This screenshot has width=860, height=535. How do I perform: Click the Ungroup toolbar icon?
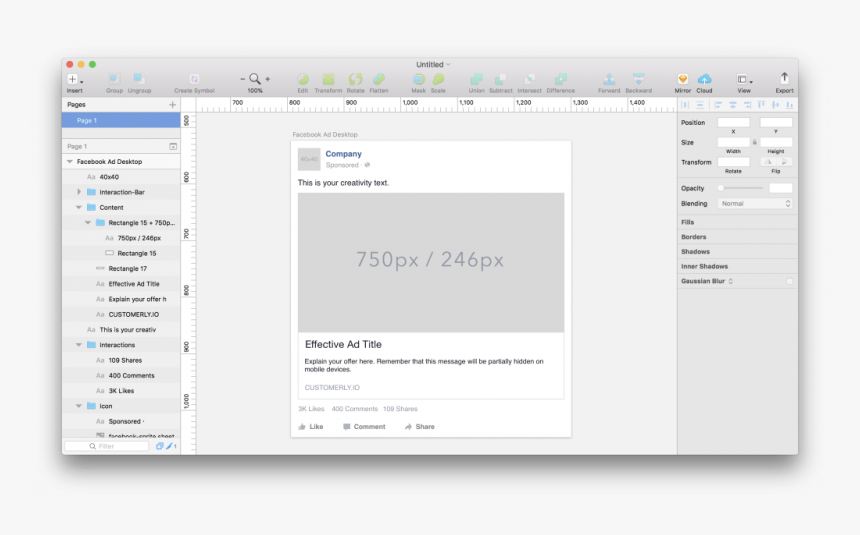[x=139, y=79]
